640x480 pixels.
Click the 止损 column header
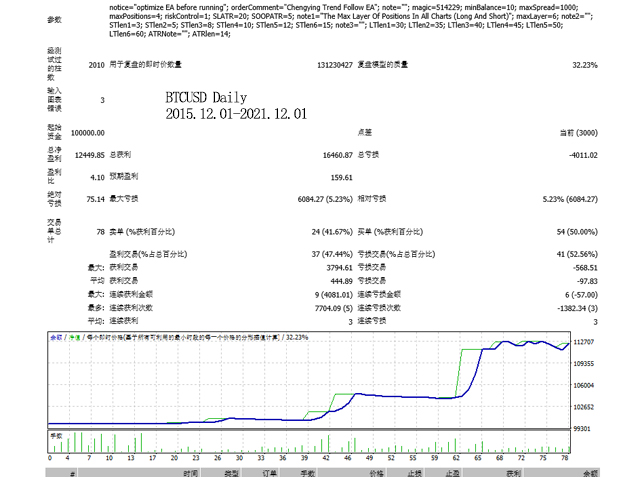point(414,473)
